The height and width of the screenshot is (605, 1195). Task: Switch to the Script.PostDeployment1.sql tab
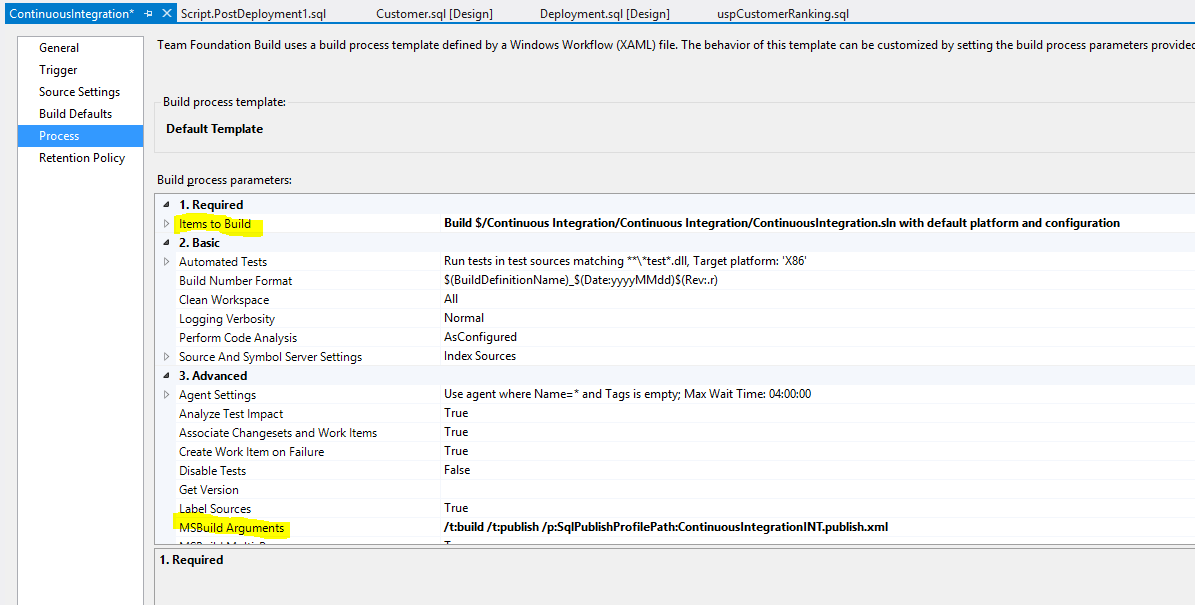click(x=254, y=14)
